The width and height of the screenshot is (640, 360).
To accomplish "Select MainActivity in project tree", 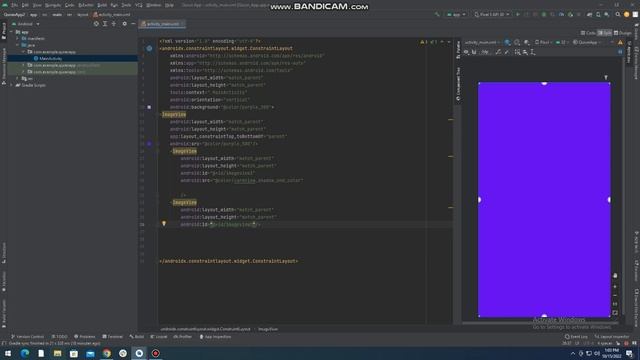I will coord(51,59).
